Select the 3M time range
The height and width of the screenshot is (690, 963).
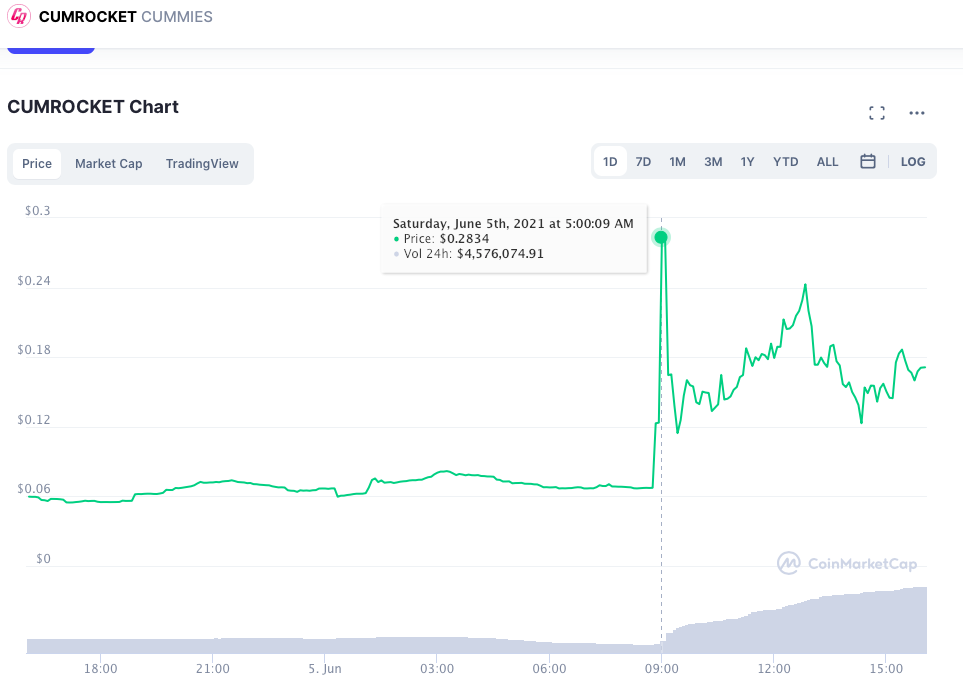(713, 162)
